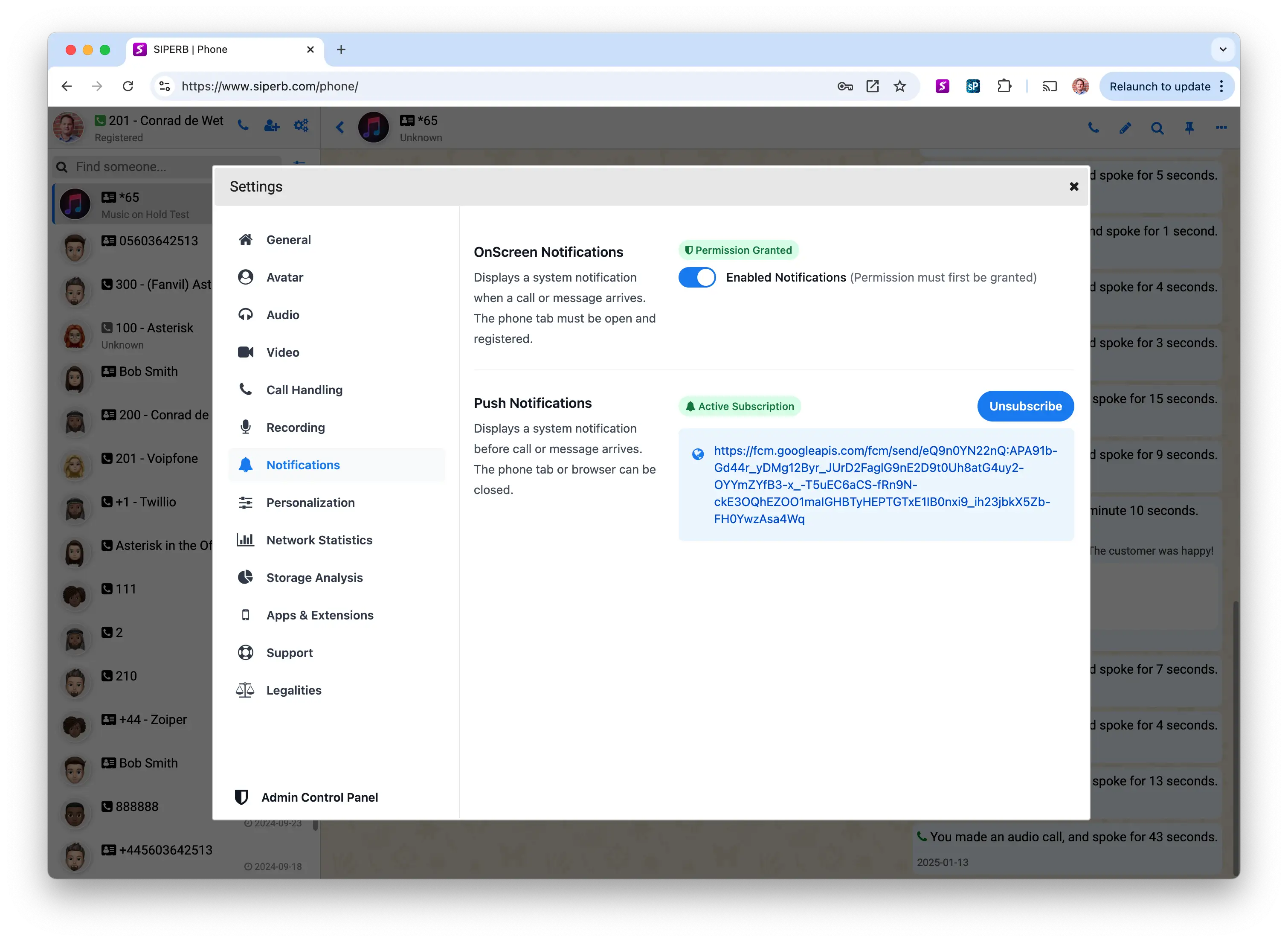Toggle Enabled Notifications switch

point(697,278)
